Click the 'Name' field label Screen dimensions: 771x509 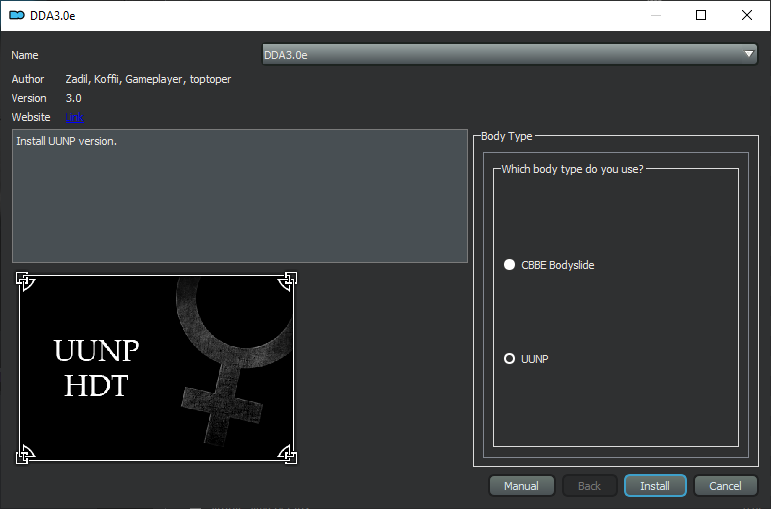coord(25,55)
